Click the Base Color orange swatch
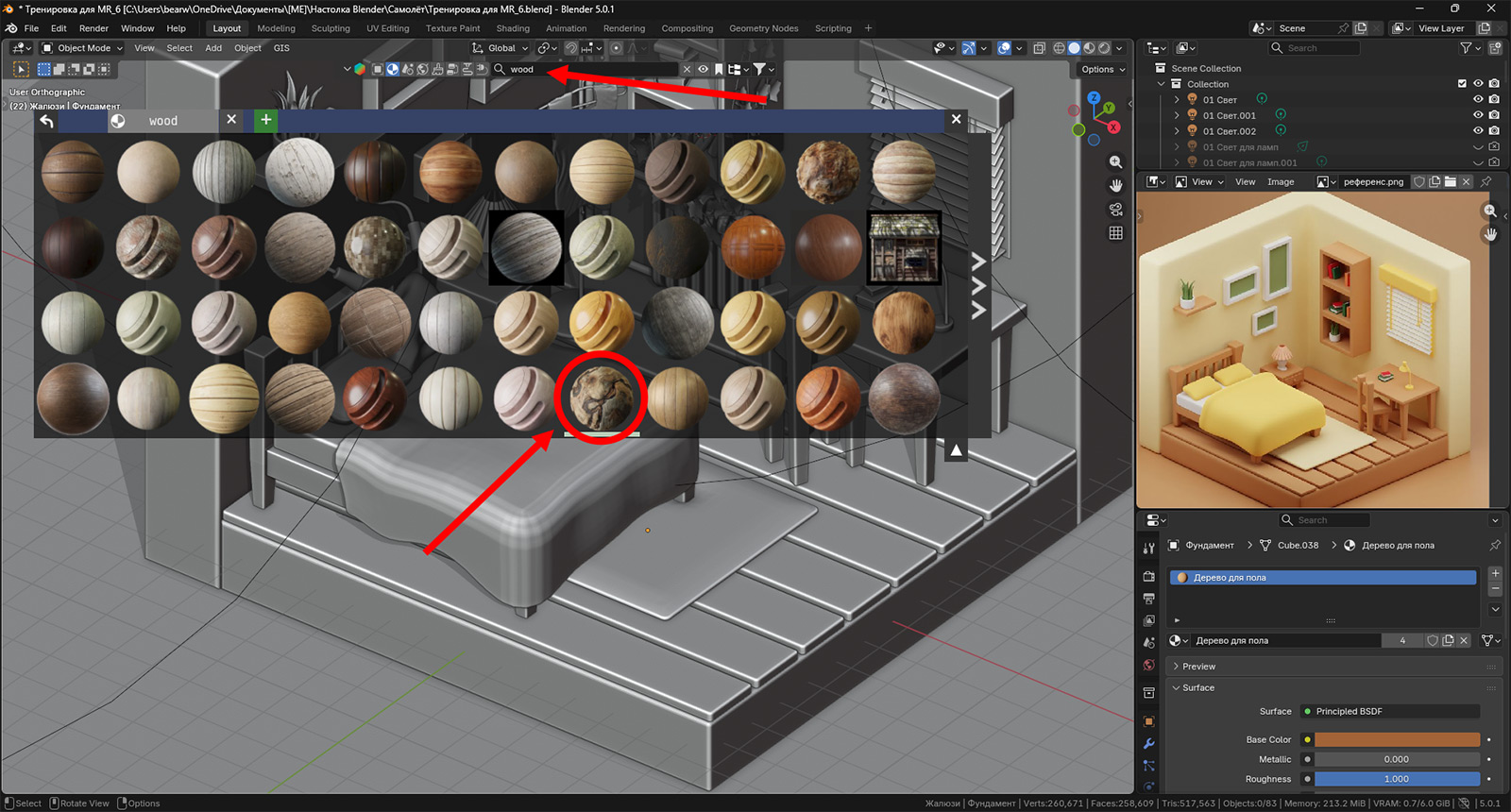Image resolution: width=1511 pixels, height=812 pixels. point(1397,739)
